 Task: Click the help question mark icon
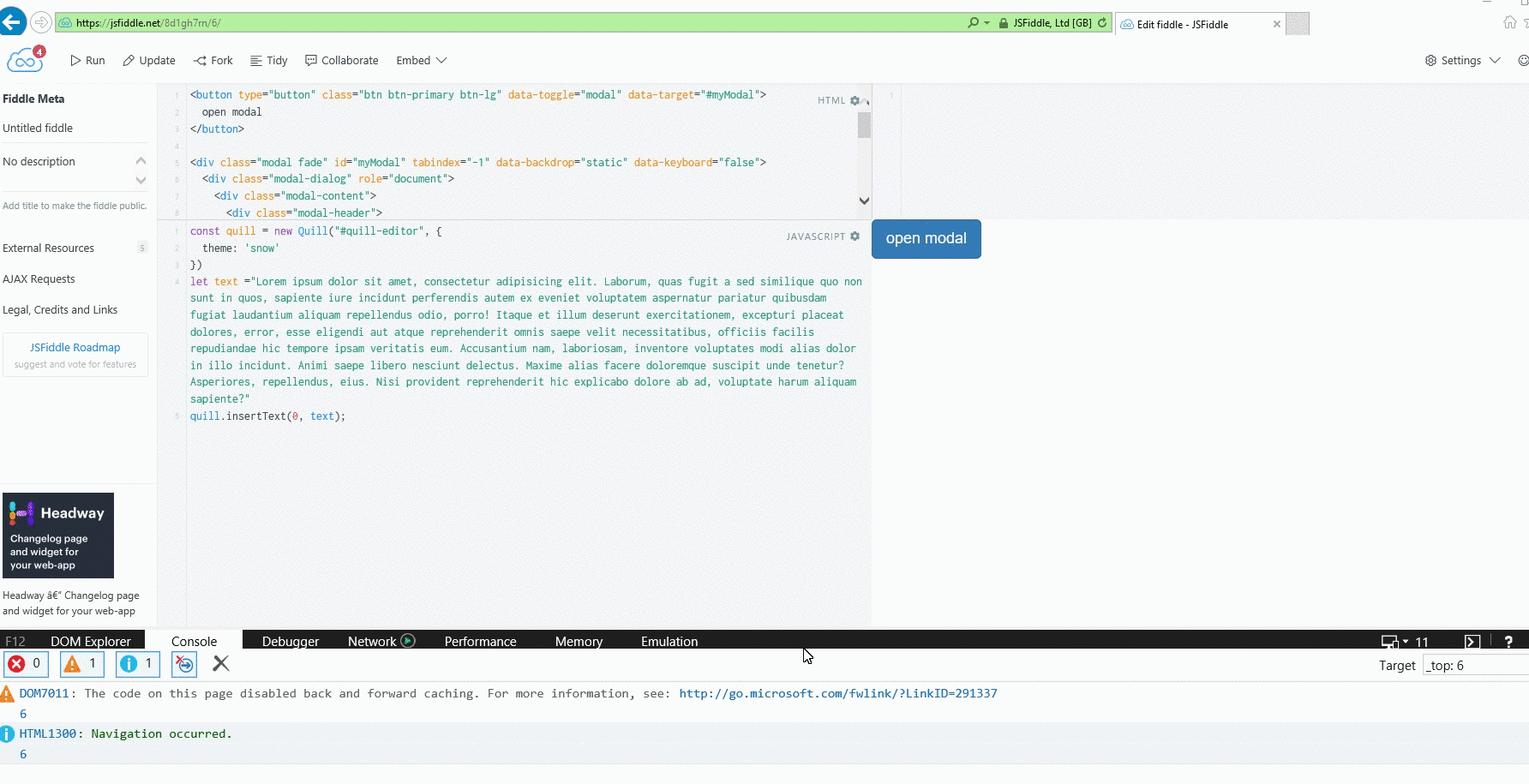coord(1508,641)
